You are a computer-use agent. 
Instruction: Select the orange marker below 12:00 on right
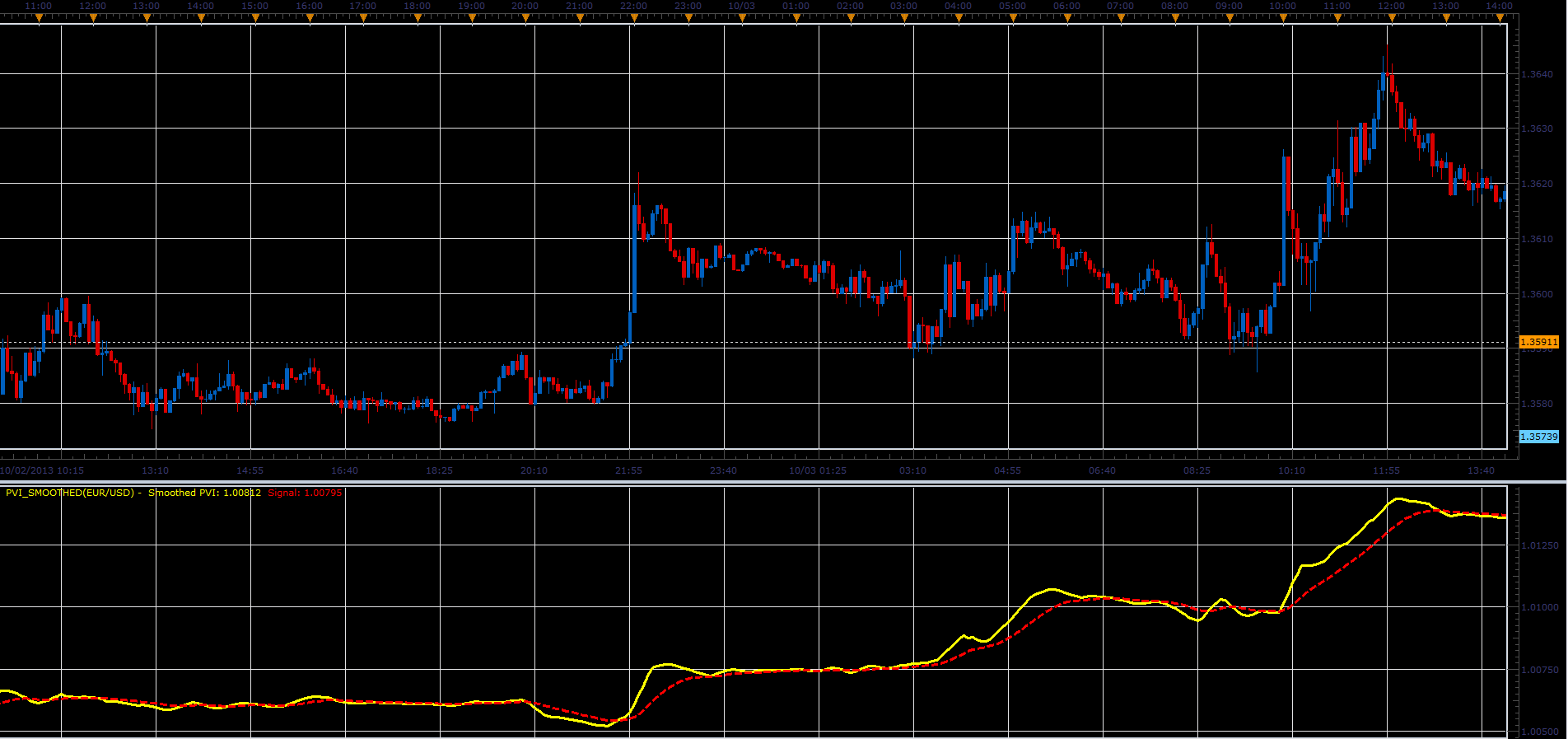pos(1392,18)
